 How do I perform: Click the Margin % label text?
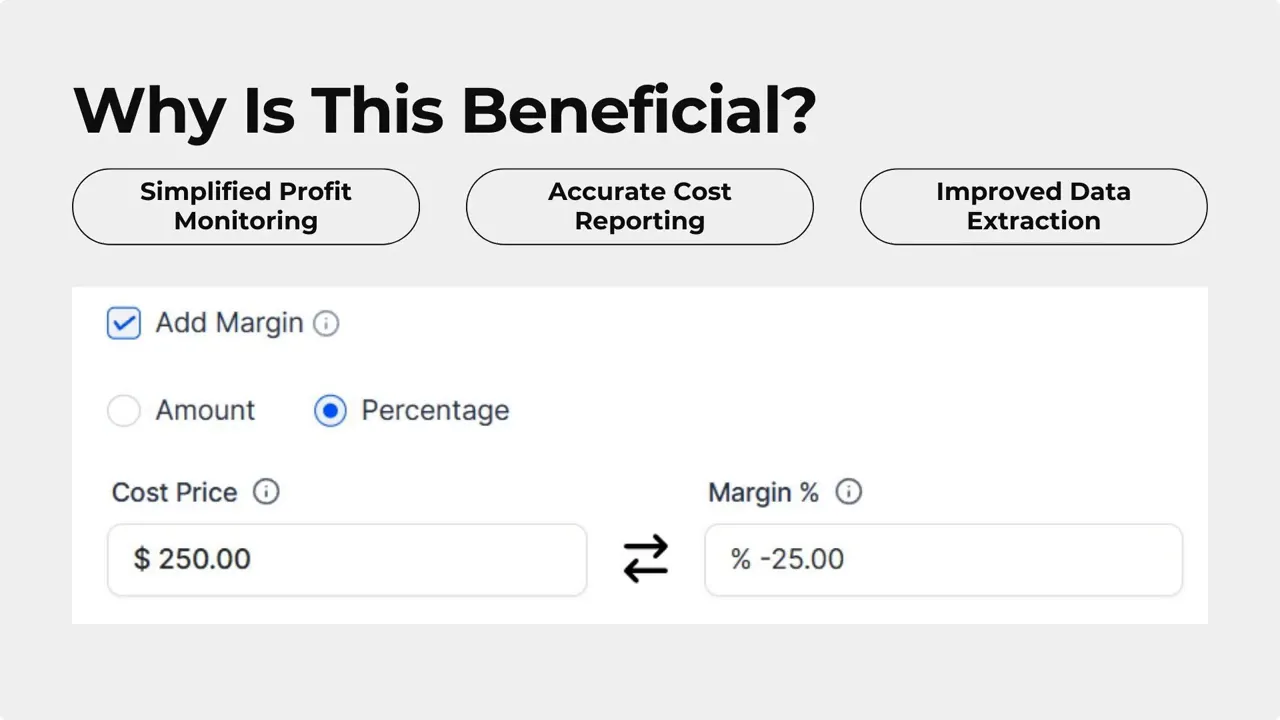pos(763,492)
